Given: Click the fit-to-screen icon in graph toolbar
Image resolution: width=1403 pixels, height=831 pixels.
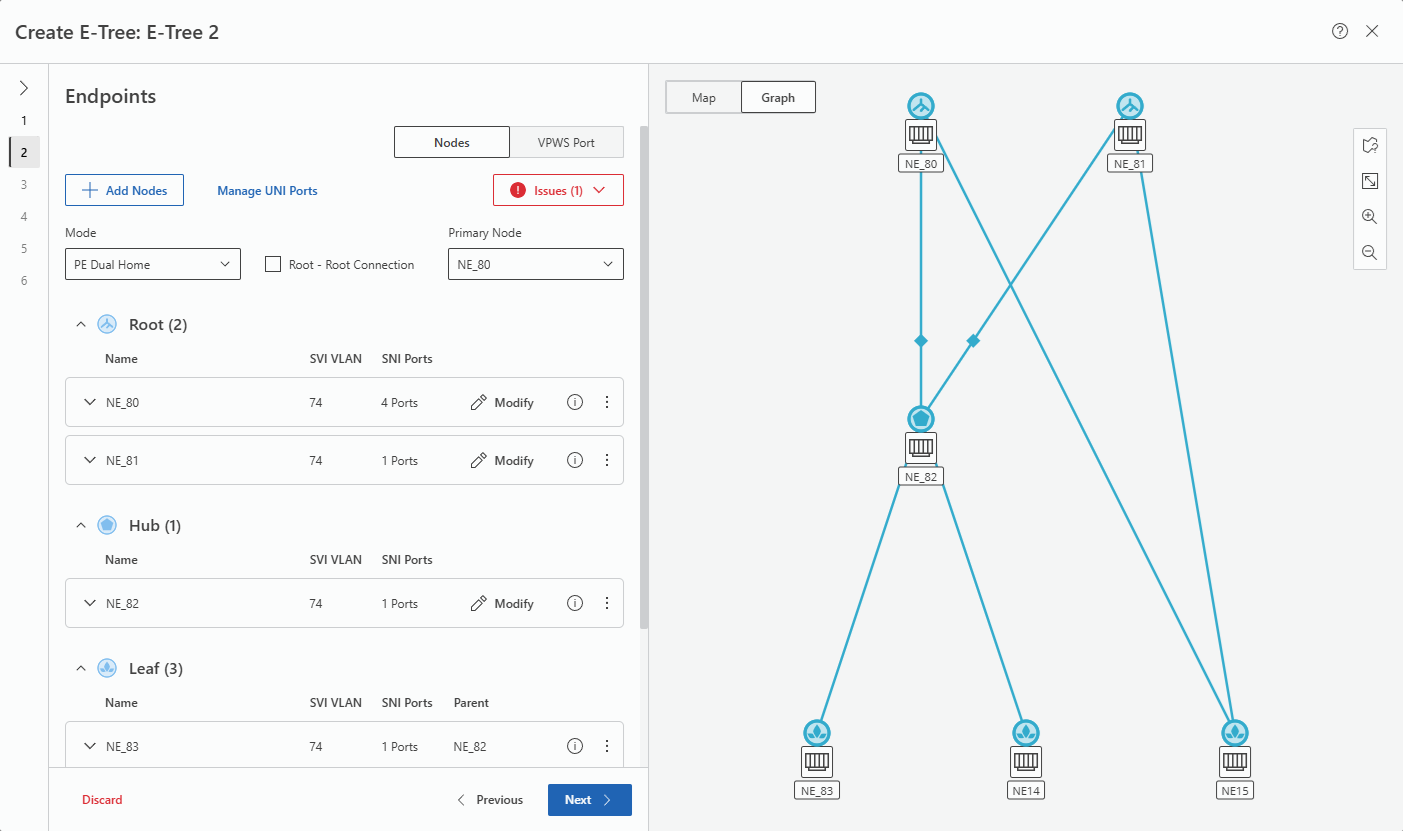Looking at the screenshot, I should [1369, 181].
